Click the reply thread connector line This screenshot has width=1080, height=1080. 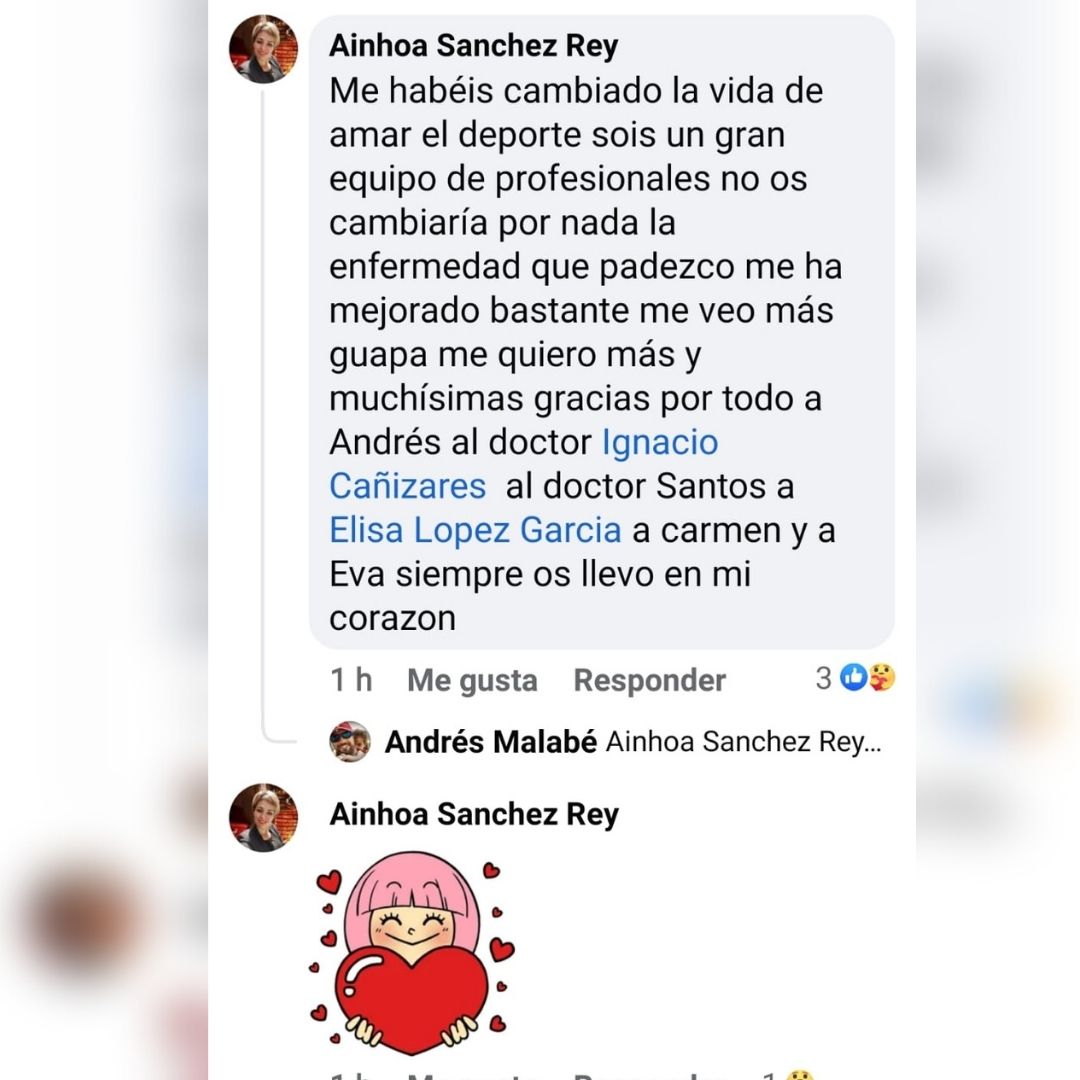(265, 413)
